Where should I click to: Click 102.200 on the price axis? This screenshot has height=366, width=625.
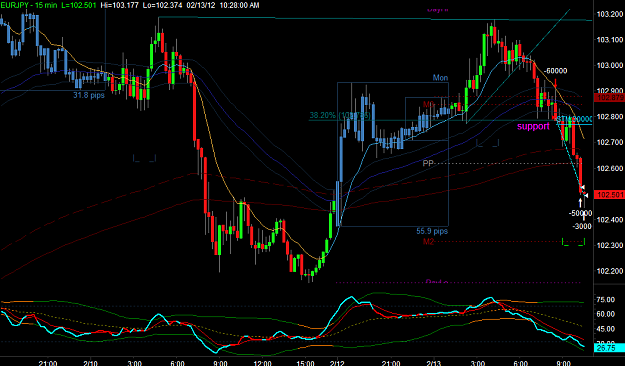tap(609, 271)
